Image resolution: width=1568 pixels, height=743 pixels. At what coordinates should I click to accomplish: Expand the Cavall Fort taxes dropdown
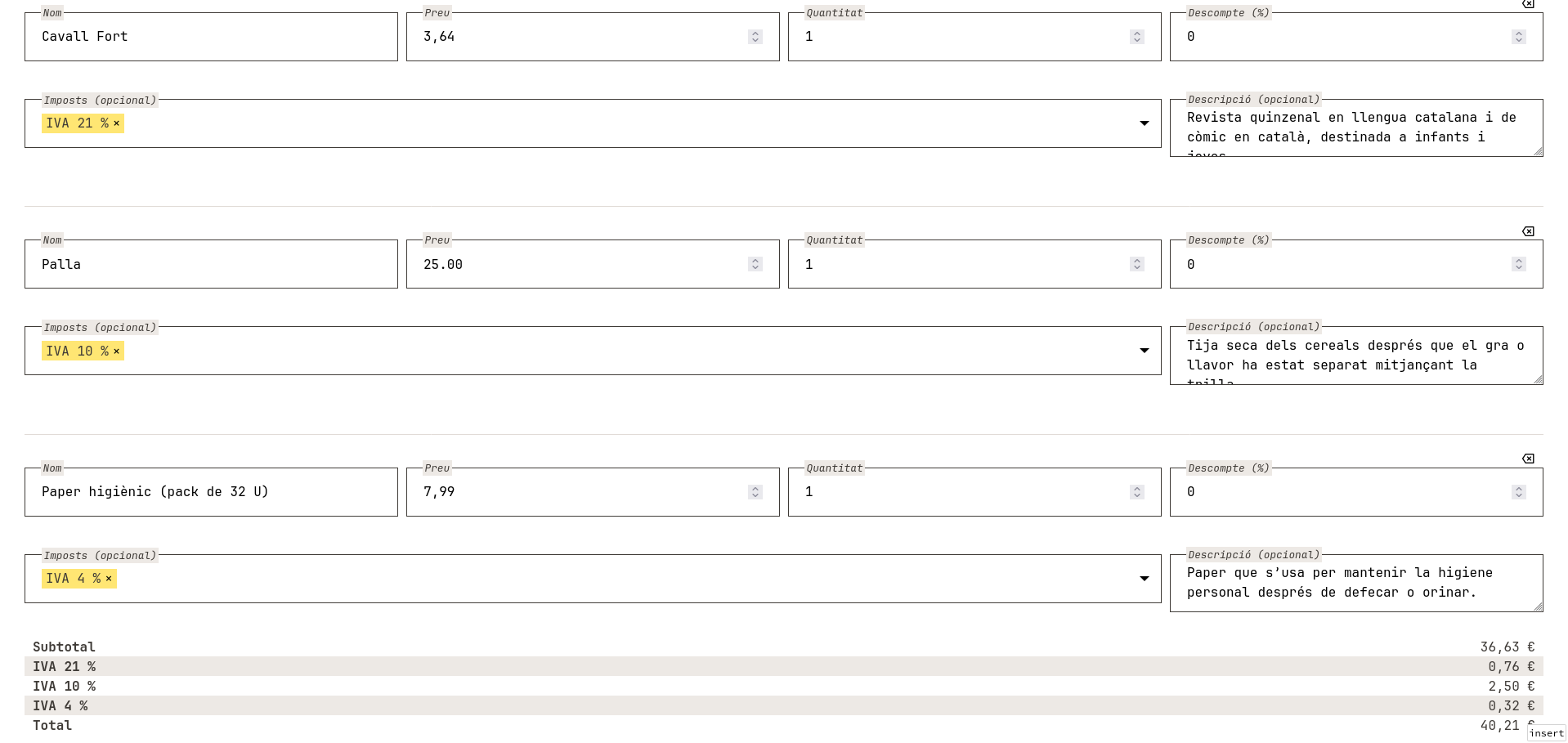[x=1145, y=123]
